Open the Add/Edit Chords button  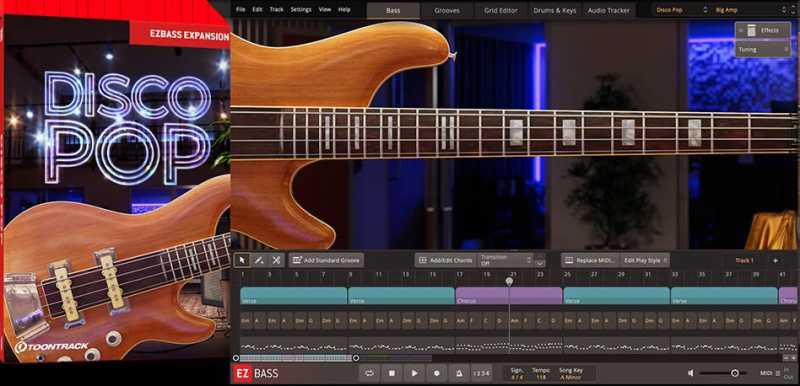coord(445,260)
